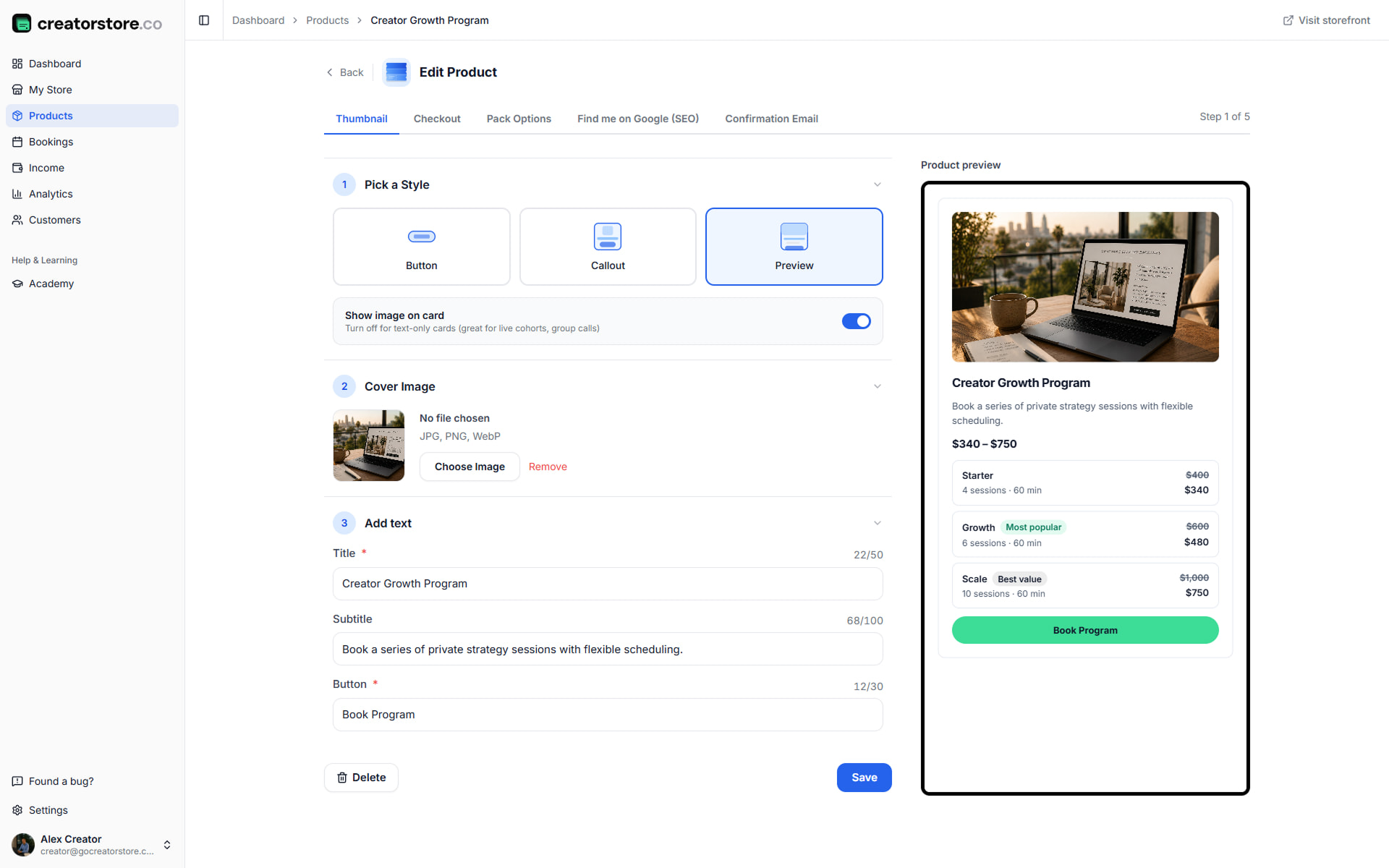1389x868 pixels.
Task: Open Customers in the sidebar
Action: [x=92, y=220]
